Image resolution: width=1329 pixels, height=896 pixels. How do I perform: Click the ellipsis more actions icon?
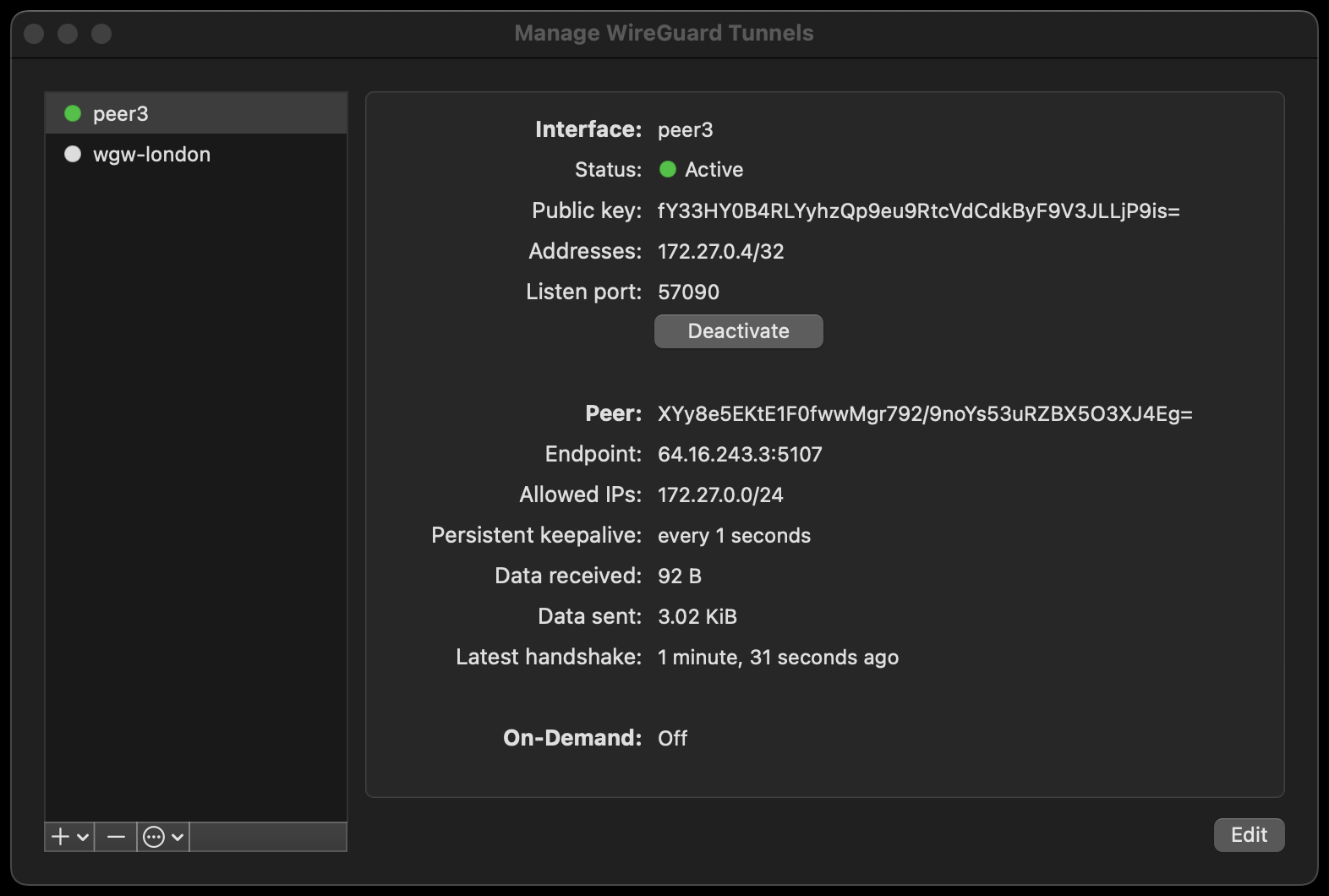tap(154, 837)
